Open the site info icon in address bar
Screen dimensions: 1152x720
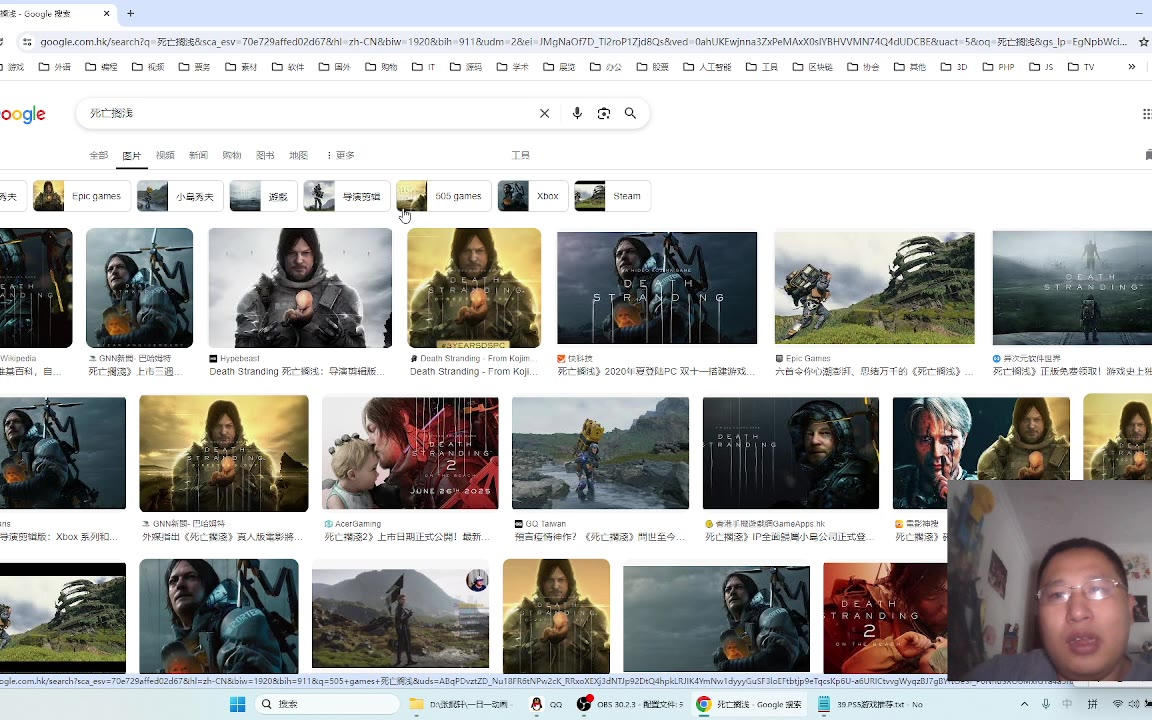tap(26, 42)
